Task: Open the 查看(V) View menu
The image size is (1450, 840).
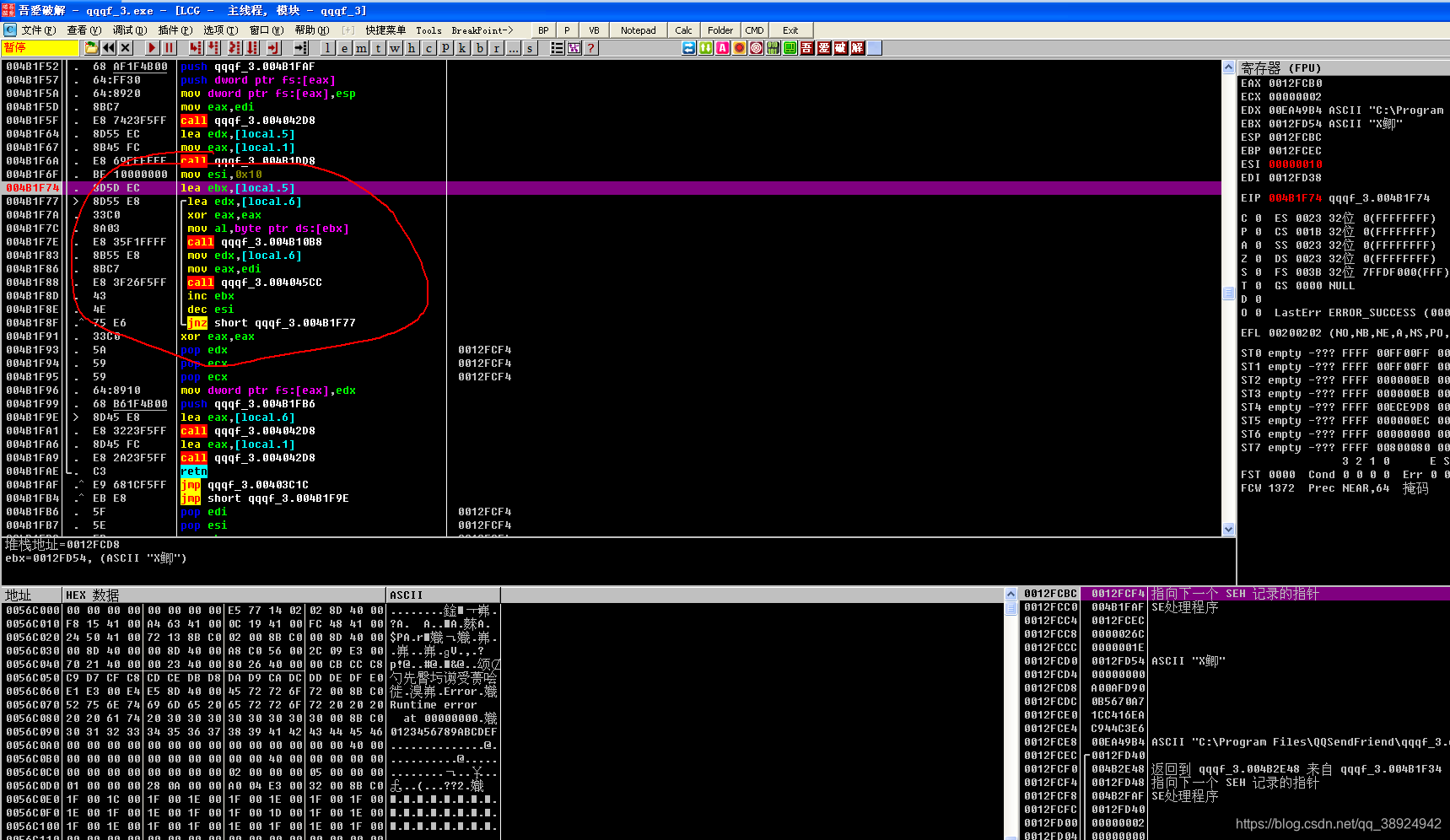Action: pyautogui.click(x=84, y=30)
